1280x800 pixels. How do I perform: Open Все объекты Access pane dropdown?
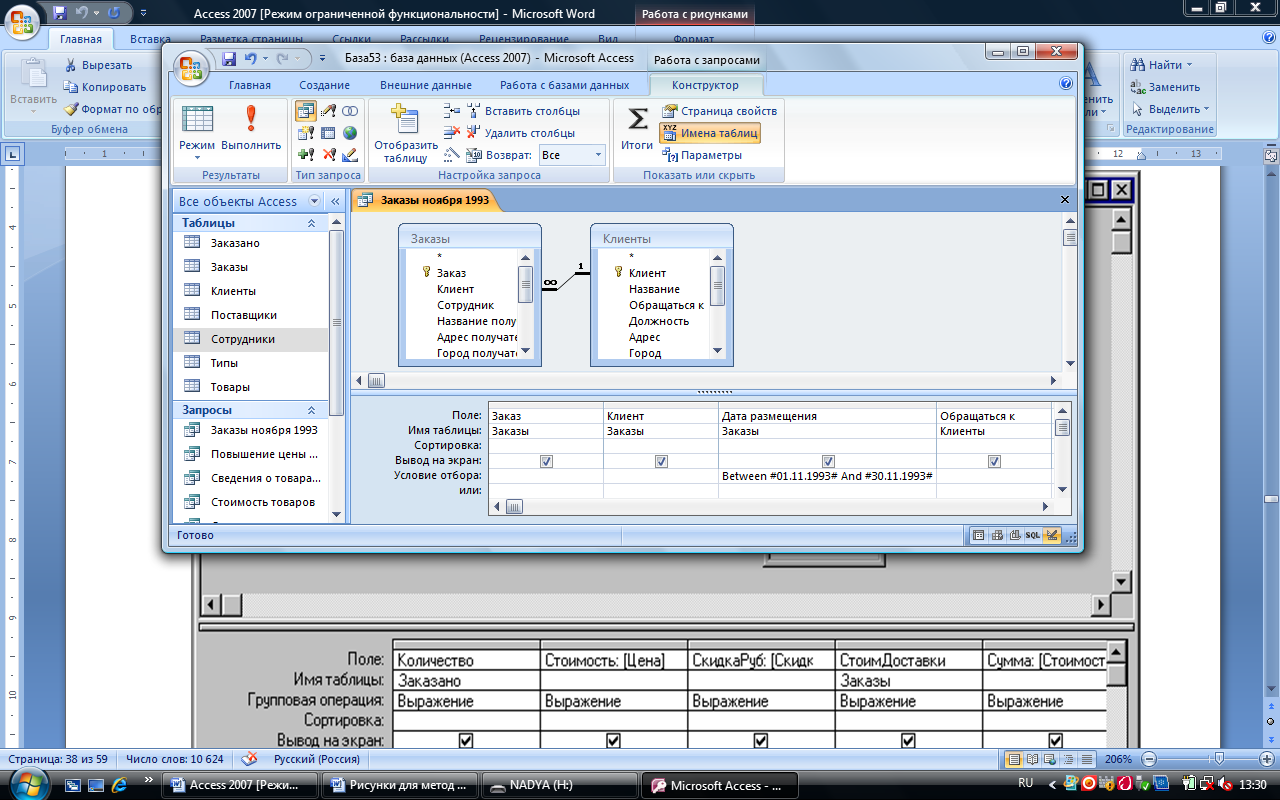coord(315,201)
